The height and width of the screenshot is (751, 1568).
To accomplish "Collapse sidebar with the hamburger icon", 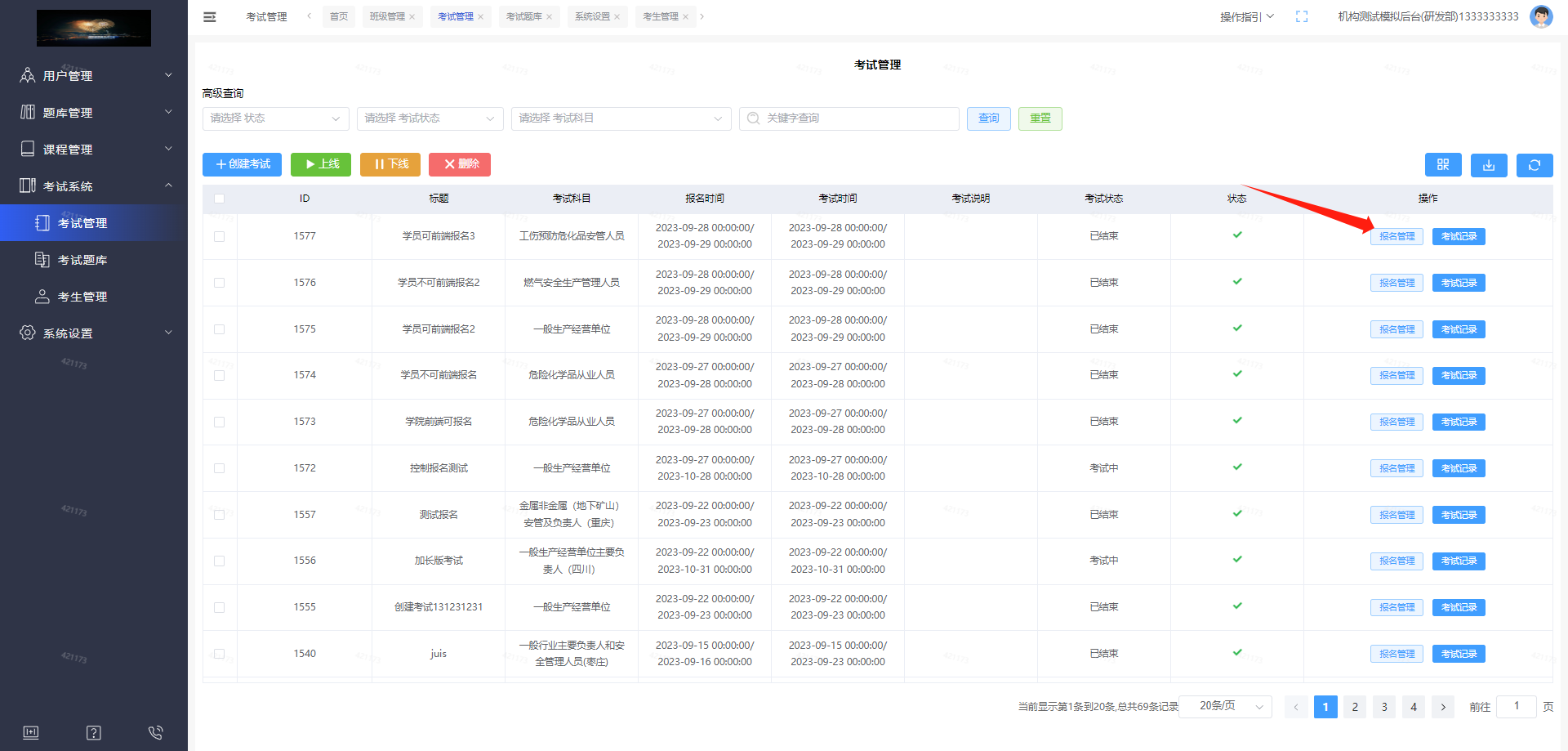I will point(210,16).
